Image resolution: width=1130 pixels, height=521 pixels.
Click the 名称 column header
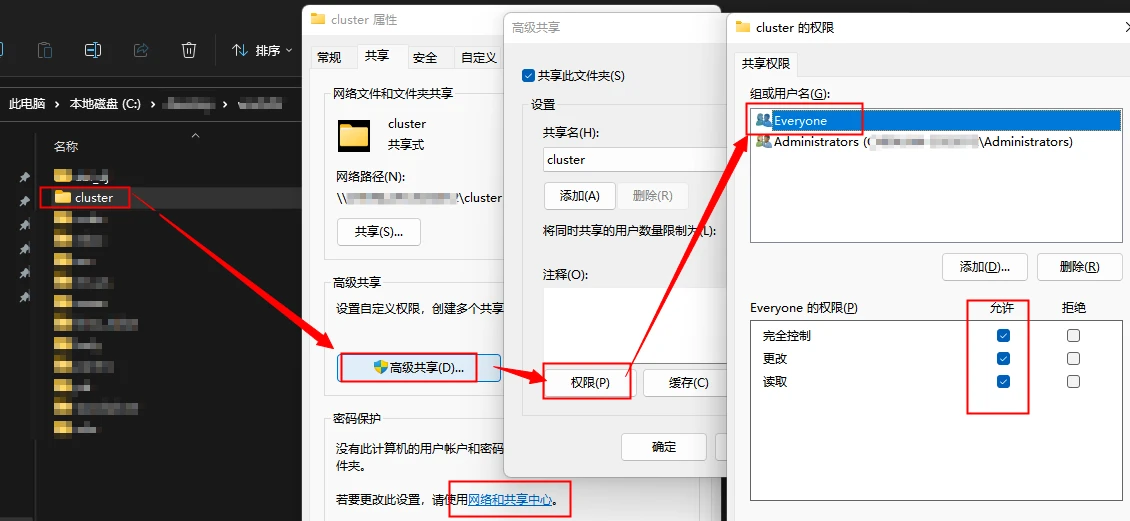[66, 146]
